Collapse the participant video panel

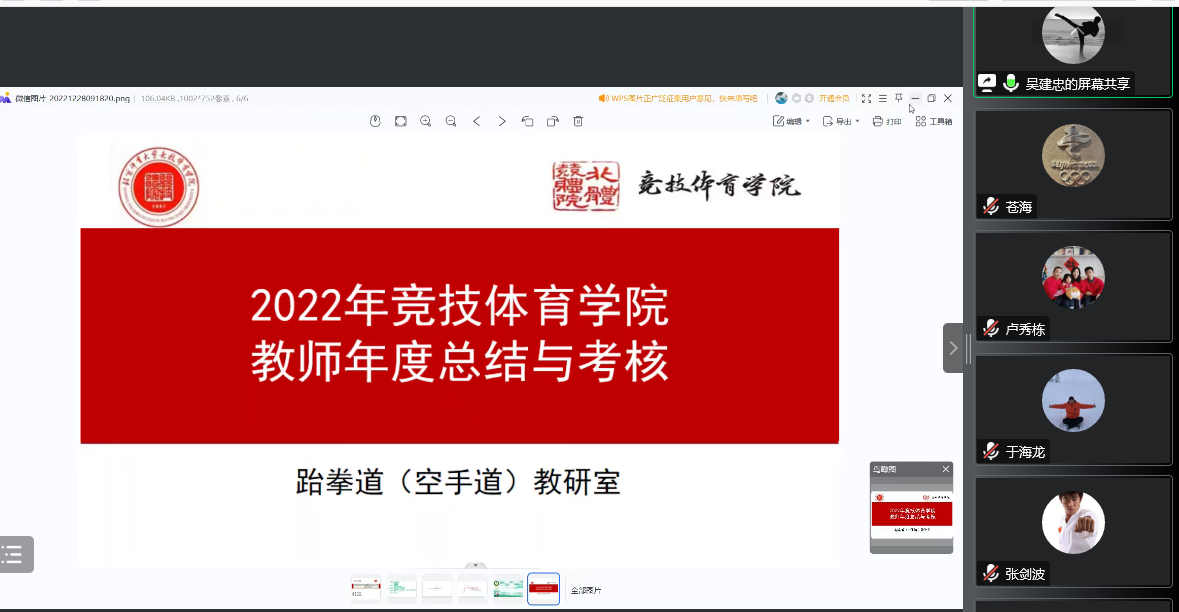tap(953, 347)
